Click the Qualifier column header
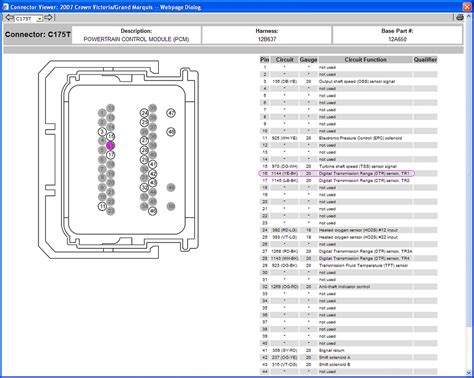 pos(425,60)
